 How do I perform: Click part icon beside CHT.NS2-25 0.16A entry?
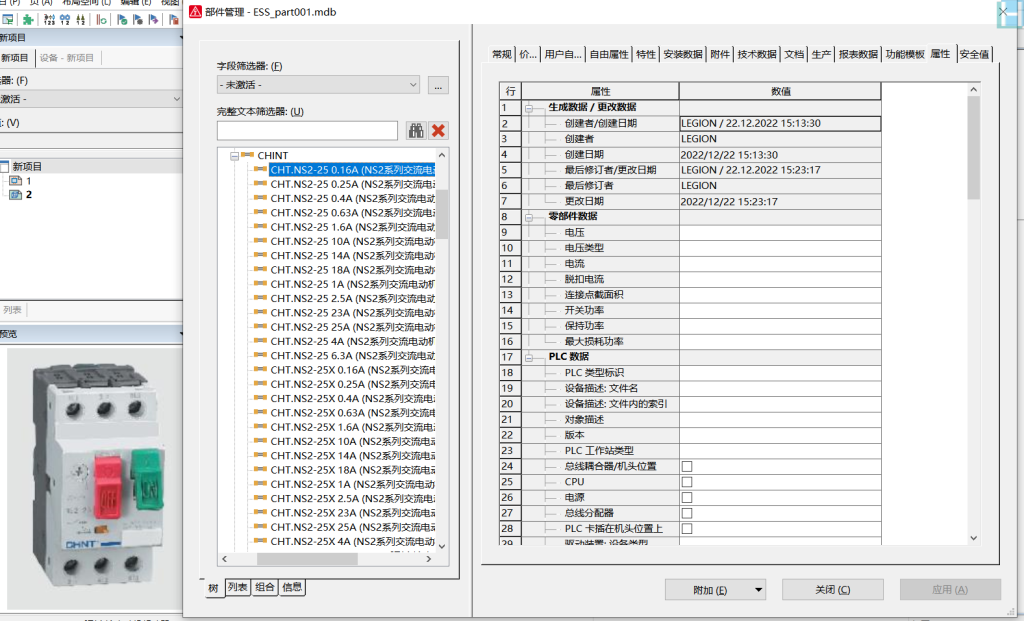click(261, 169)
